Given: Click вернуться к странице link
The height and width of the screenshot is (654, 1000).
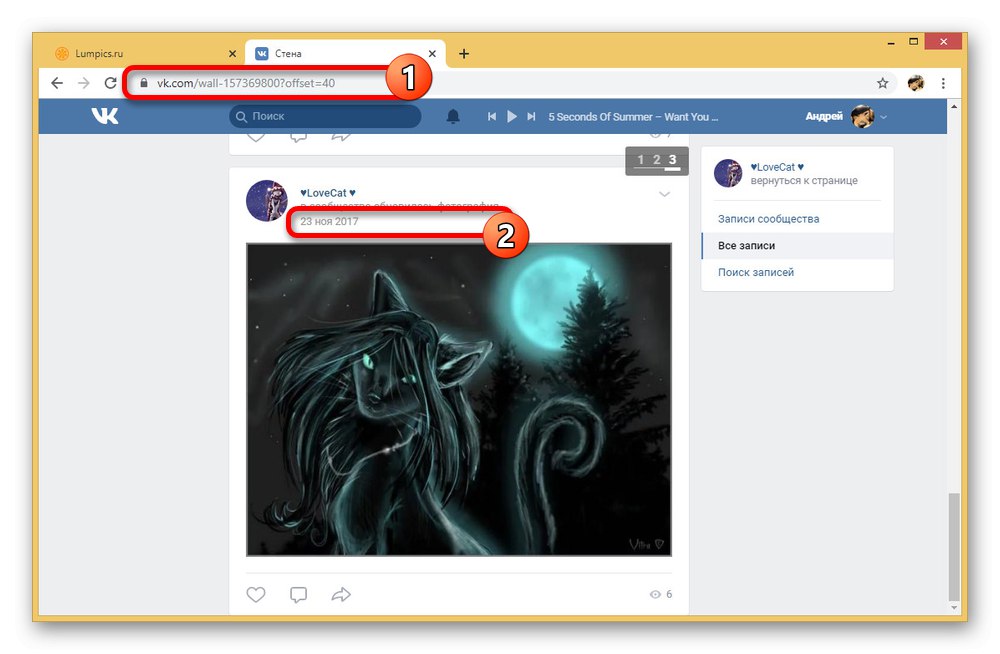Looking at the screenshot, I should coord(804,181).
